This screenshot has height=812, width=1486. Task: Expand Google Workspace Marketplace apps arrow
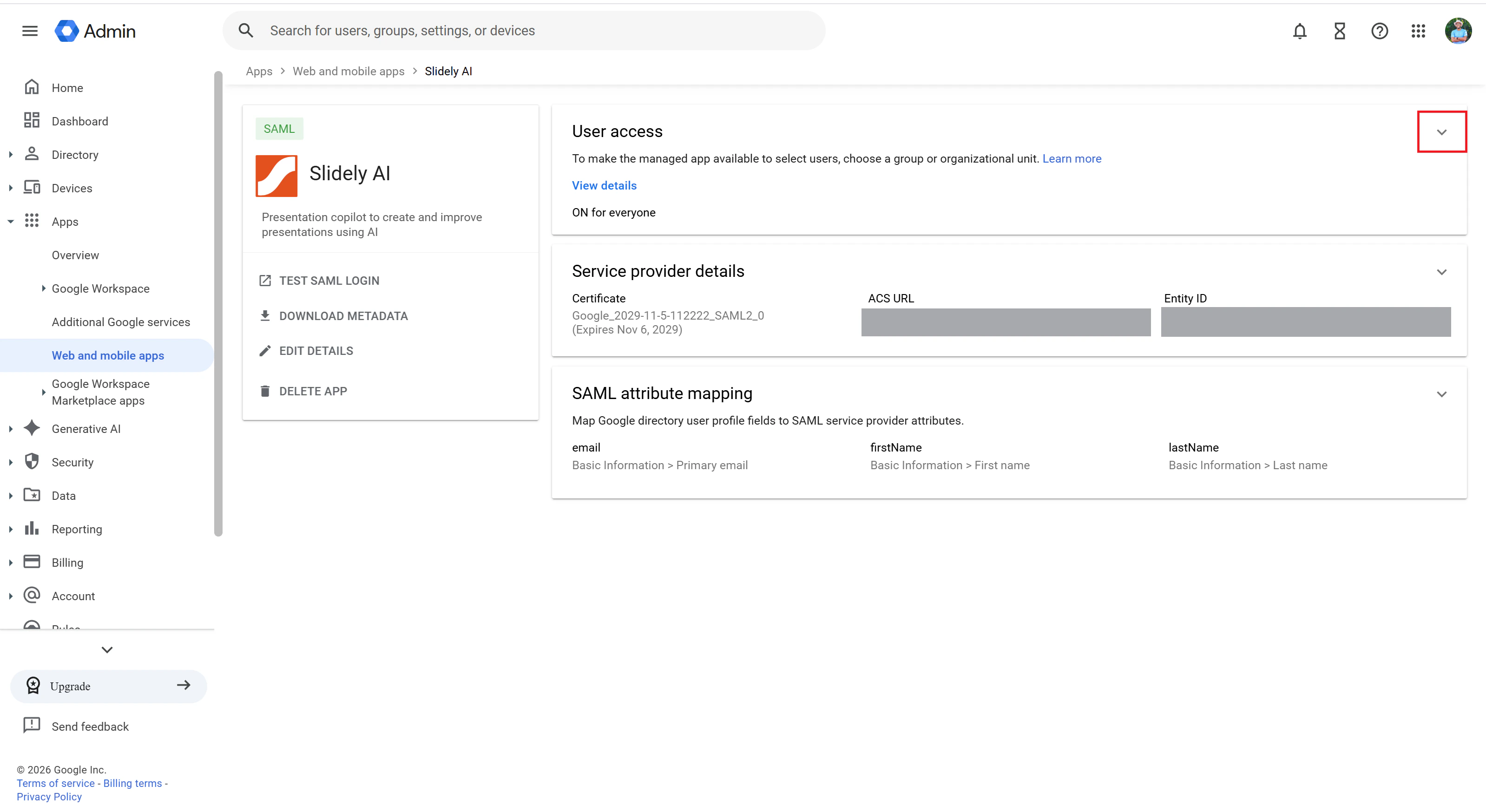(43, 392)
